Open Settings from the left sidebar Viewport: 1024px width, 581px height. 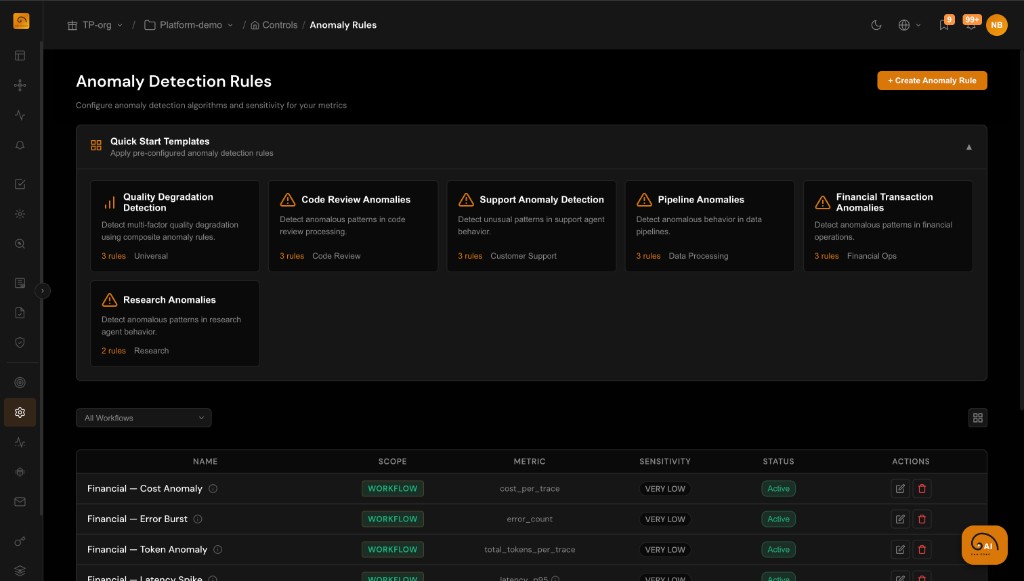pyautogui.click(x=19, y=412)
